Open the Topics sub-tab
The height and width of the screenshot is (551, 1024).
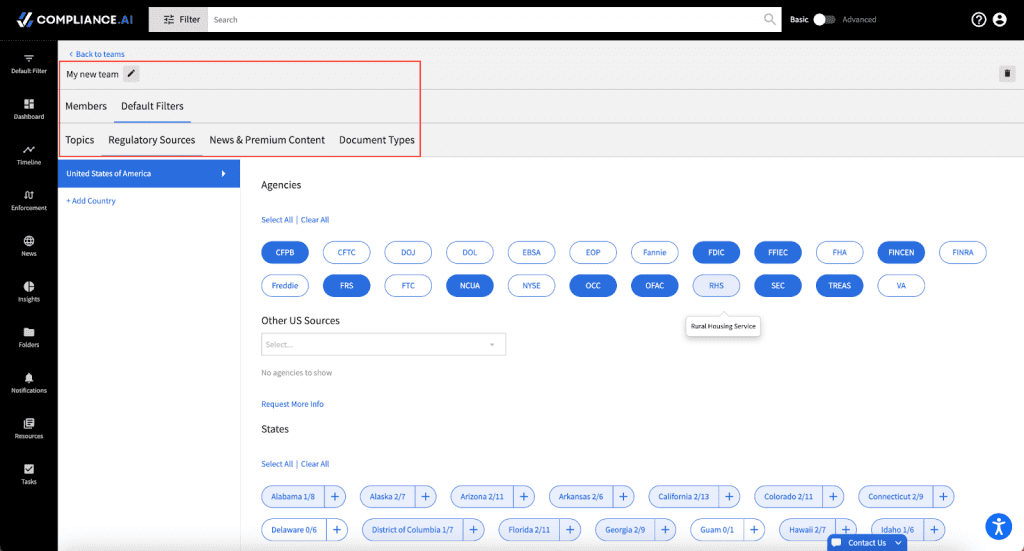[x=80, y=140]
